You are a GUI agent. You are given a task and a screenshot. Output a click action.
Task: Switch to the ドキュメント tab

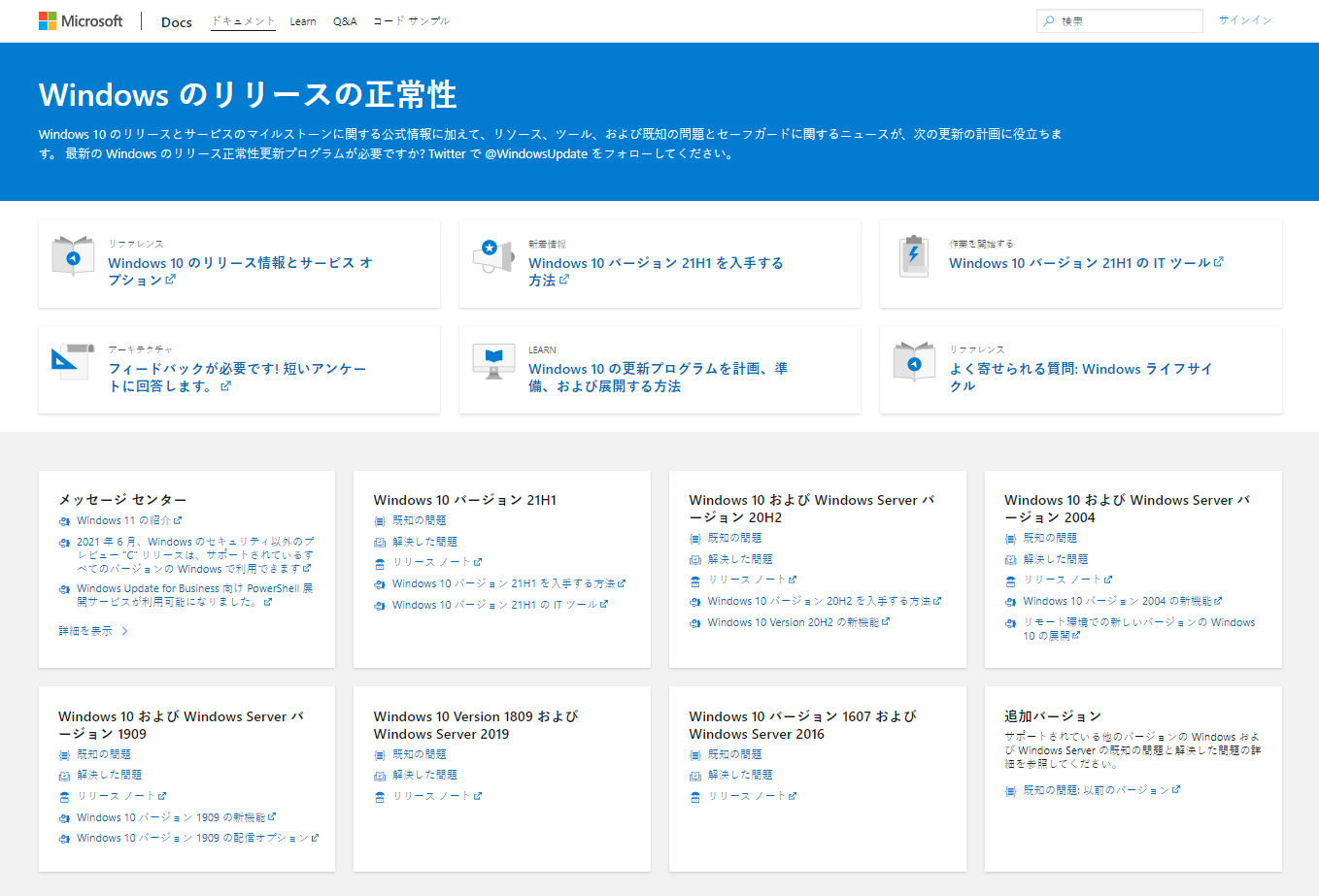pos(242,19)
